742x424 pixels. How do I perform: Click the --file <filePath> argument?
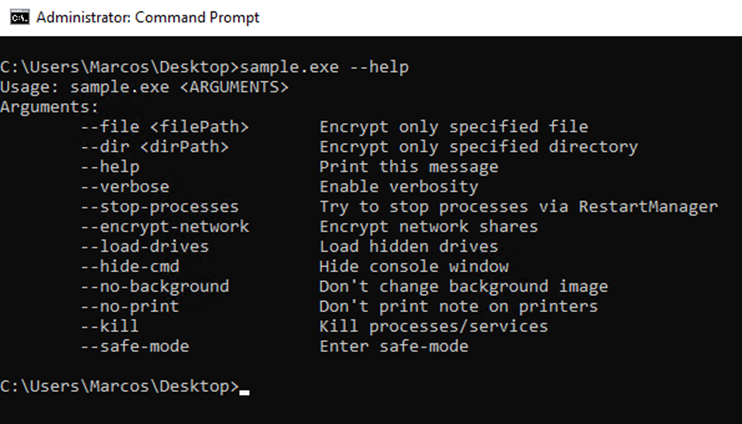165,127
